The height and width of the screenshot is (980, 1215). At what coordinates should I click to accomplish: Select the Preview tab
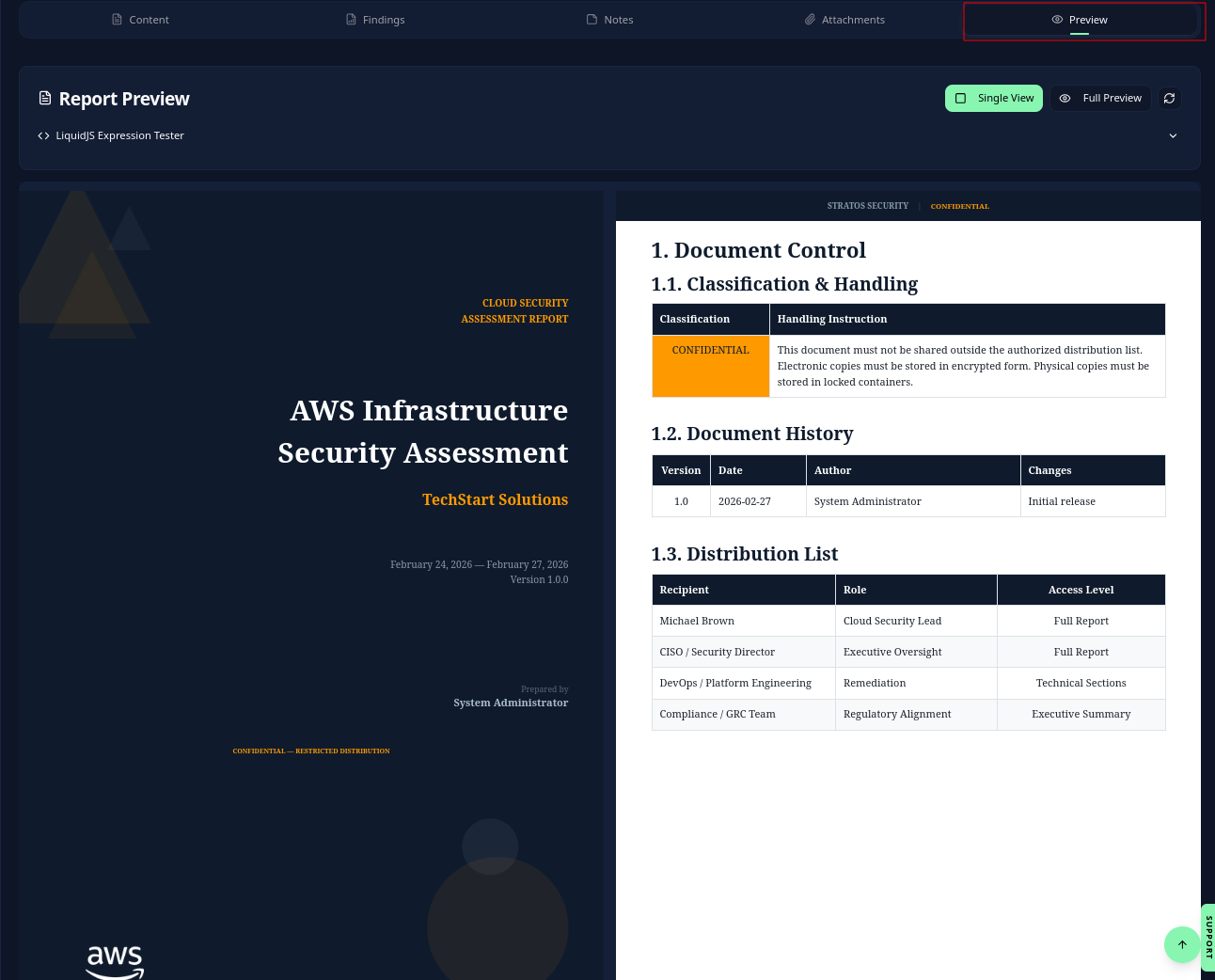1080,20
